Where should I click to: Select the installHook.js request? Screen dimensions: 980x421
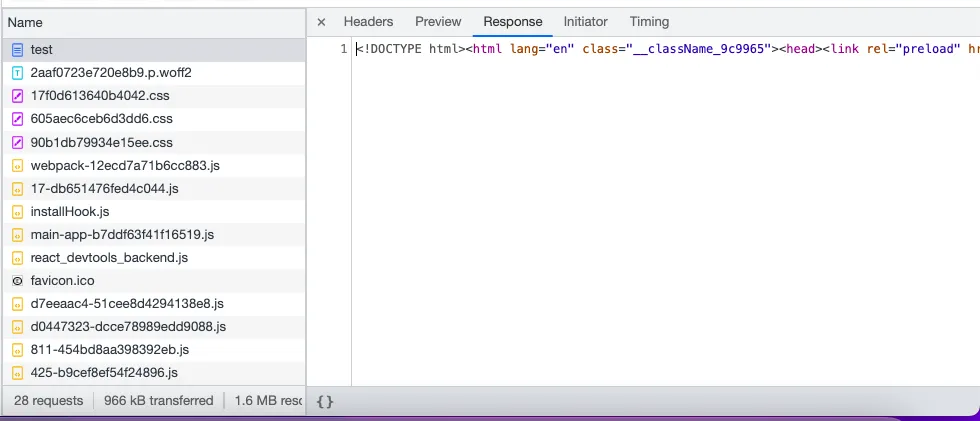pos(154,212)
